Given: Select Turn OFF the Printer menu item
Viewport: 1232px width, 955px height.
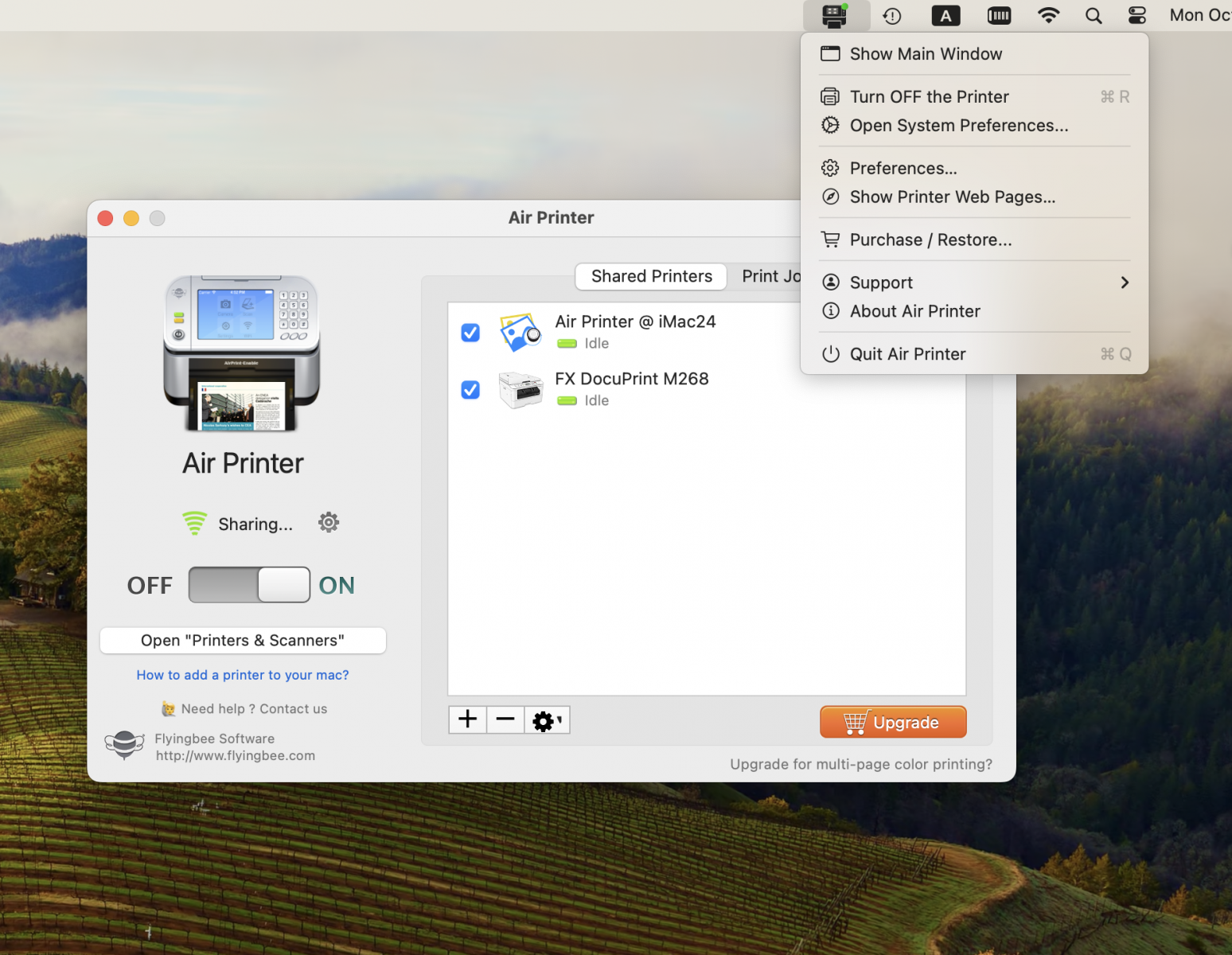Looking at the screenshot, I should (x=974, y=97).
